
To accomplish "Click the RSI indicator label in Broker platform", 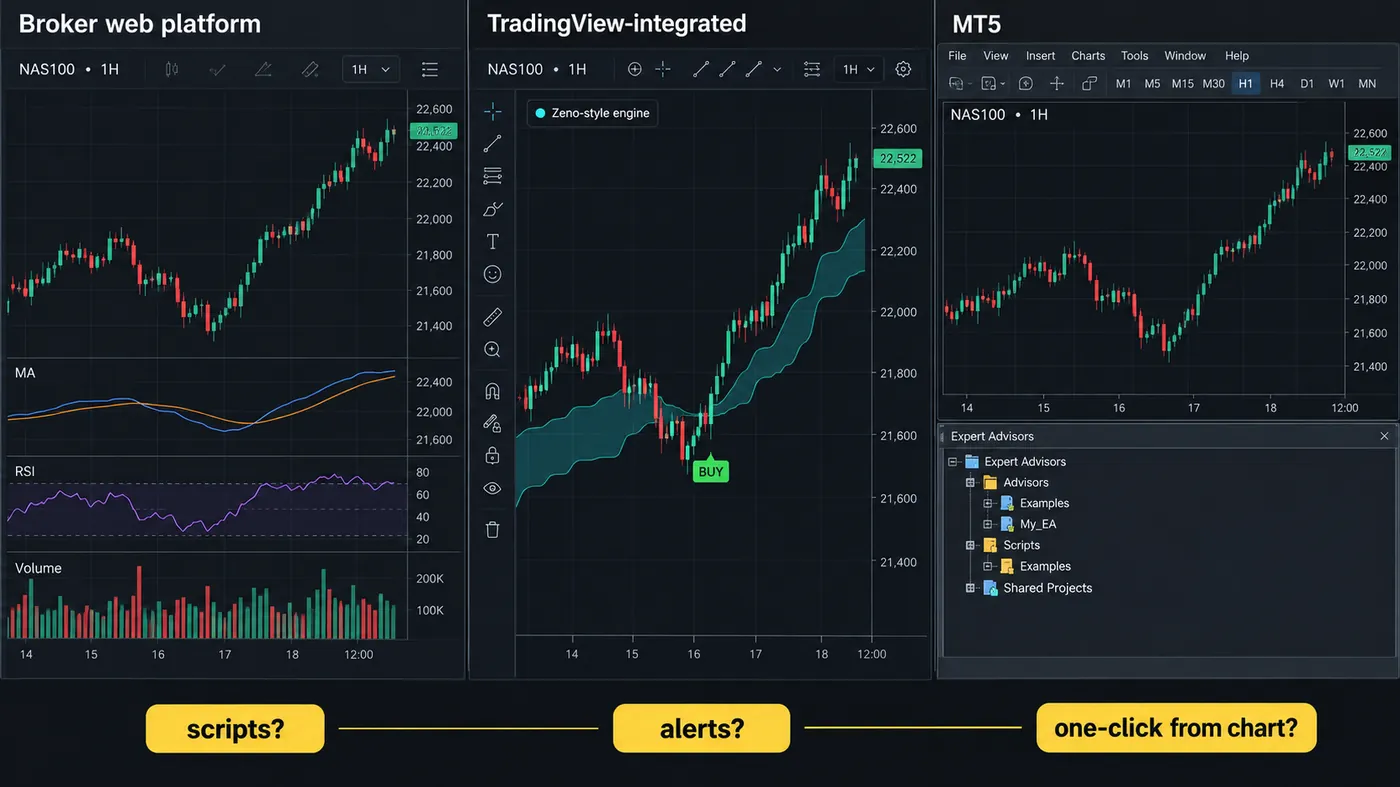I will coord(25,470).
